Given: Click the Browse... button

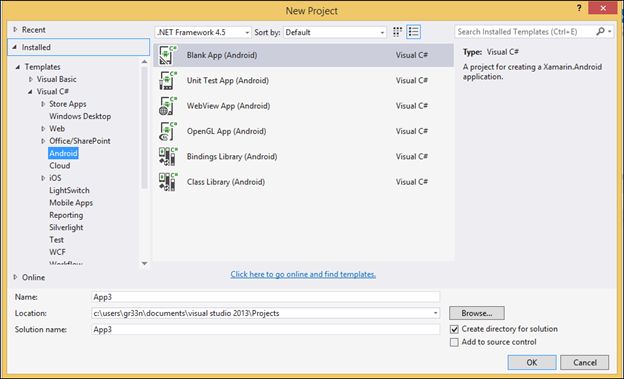Looking at the screenshot, I should (x=477, y=313).
